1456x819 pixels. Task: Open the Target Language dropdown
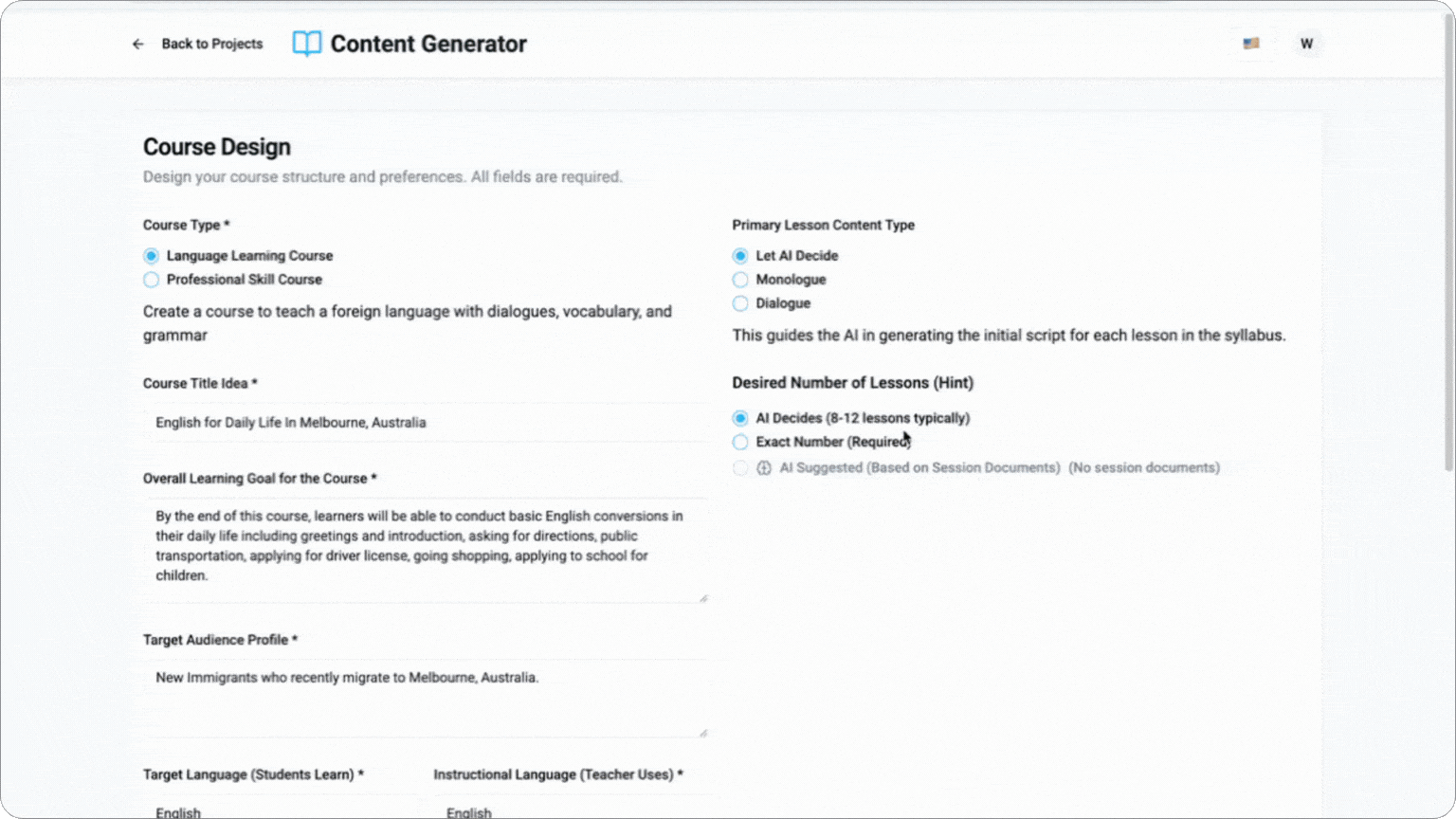coord(280,808)
